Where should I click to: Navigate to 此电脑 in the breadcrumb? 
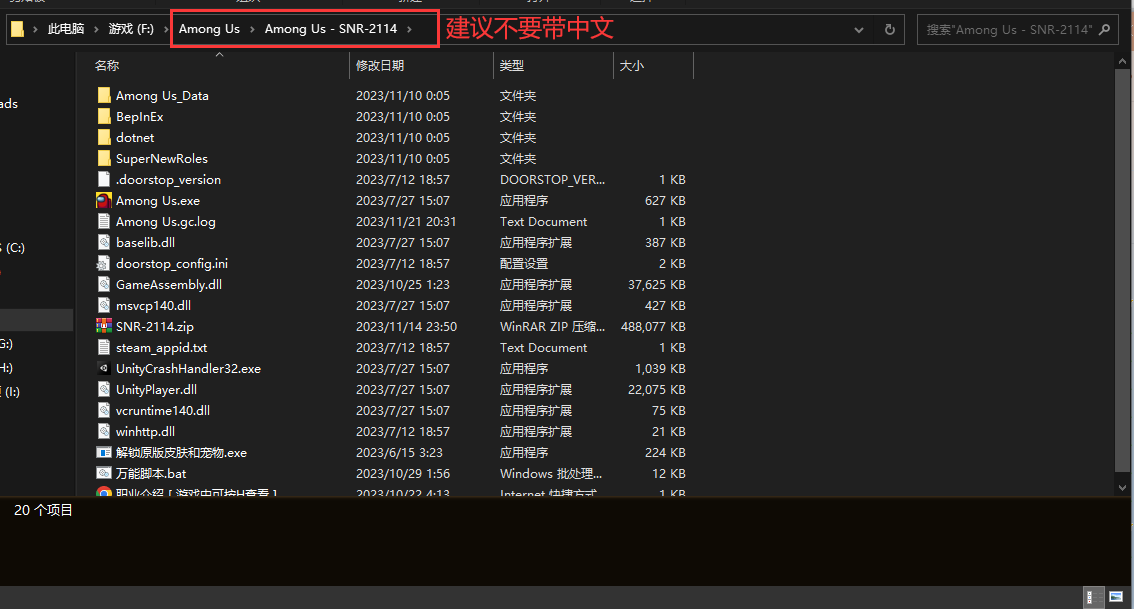pos(66,29)
